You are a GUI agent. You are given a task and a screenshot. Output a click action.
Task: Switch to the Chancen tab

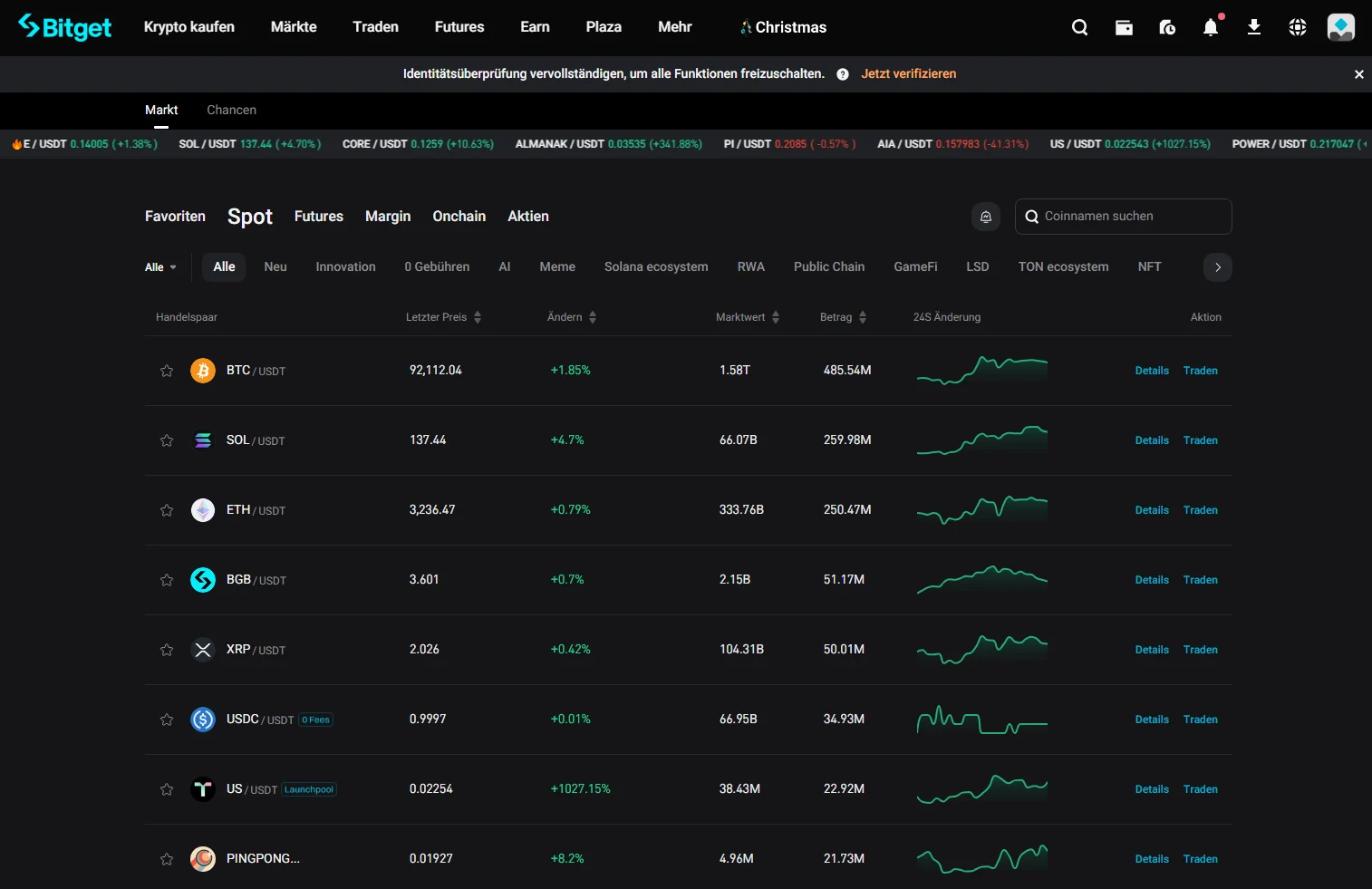click(x=232, y=110)
